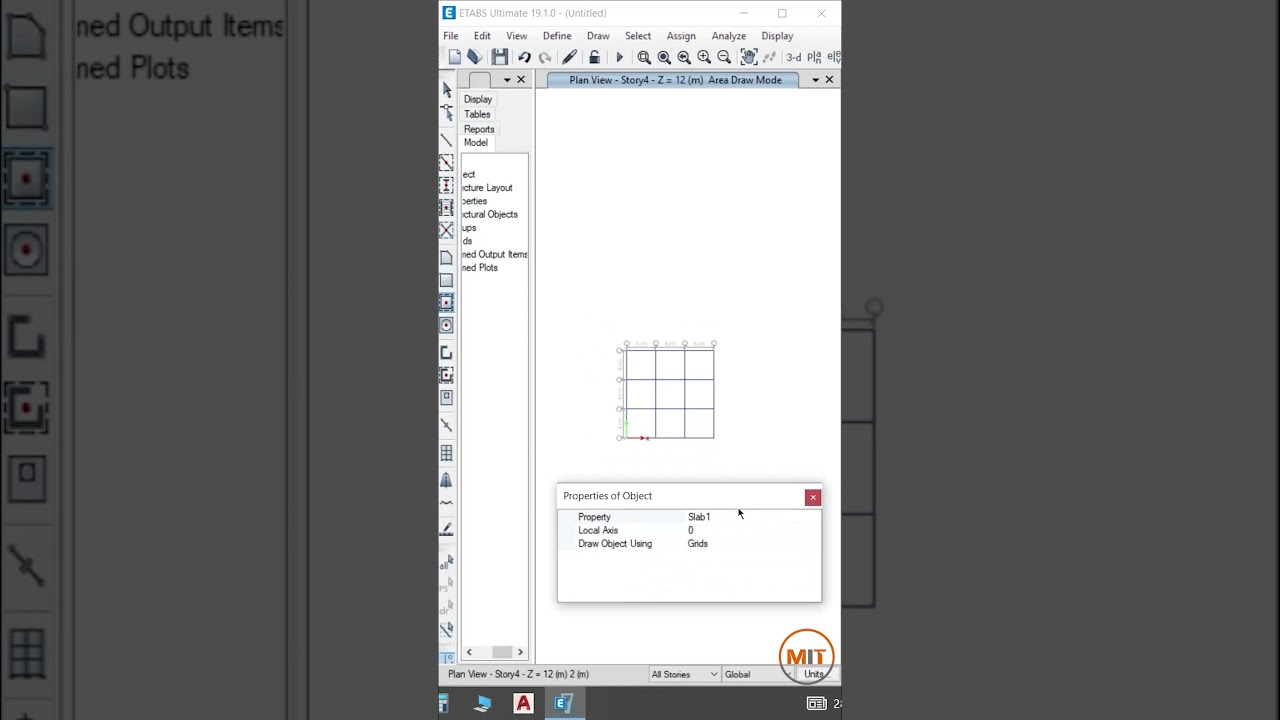The width and height of the screenshot is (1280, 720).
Task: Open the File menu
Action: (x=451, y=36)
